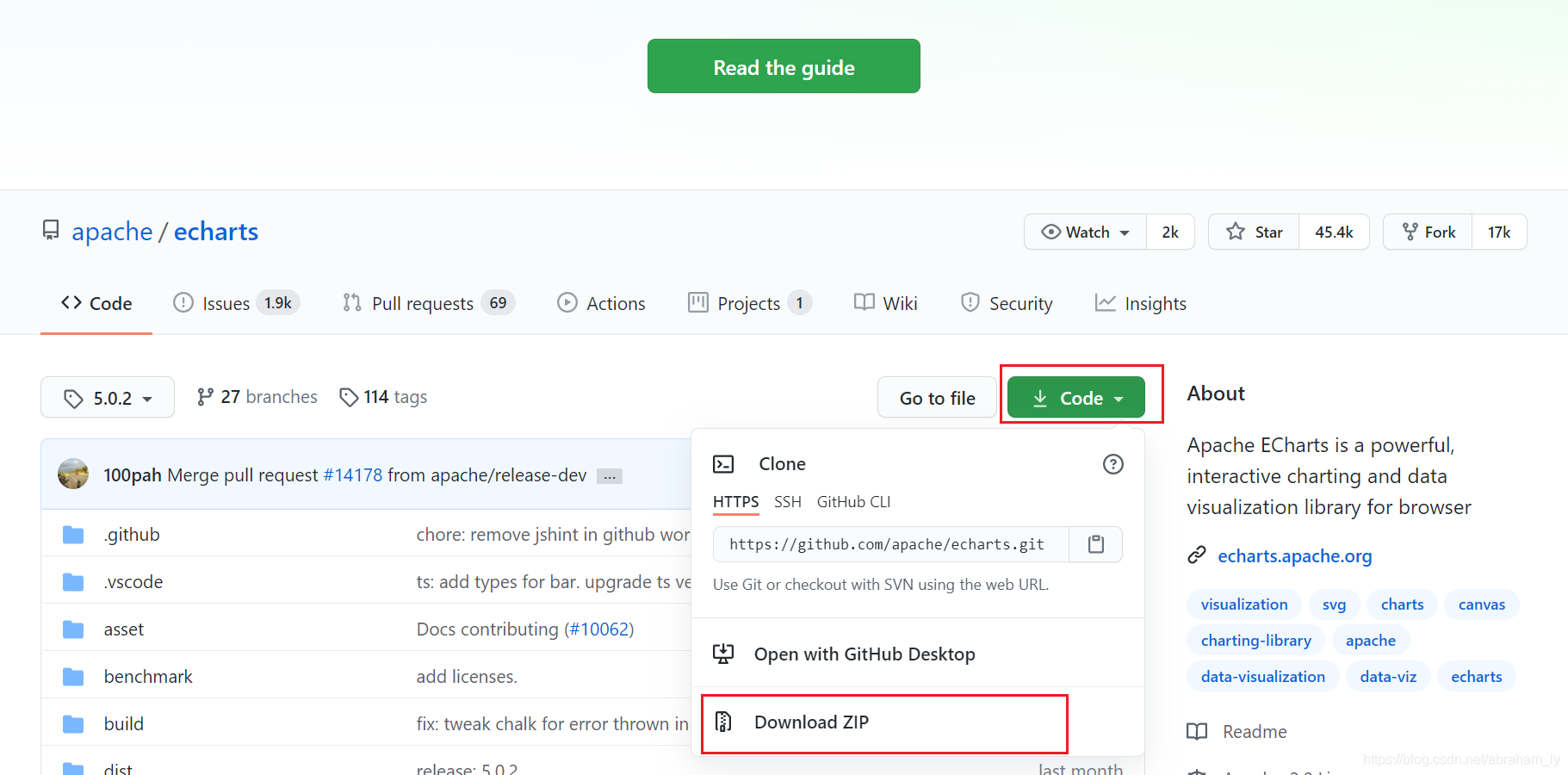The height and width of the screenshot is (775, 1568).
Task: Open the Pull requests tab
Action: tap(428, 303)
